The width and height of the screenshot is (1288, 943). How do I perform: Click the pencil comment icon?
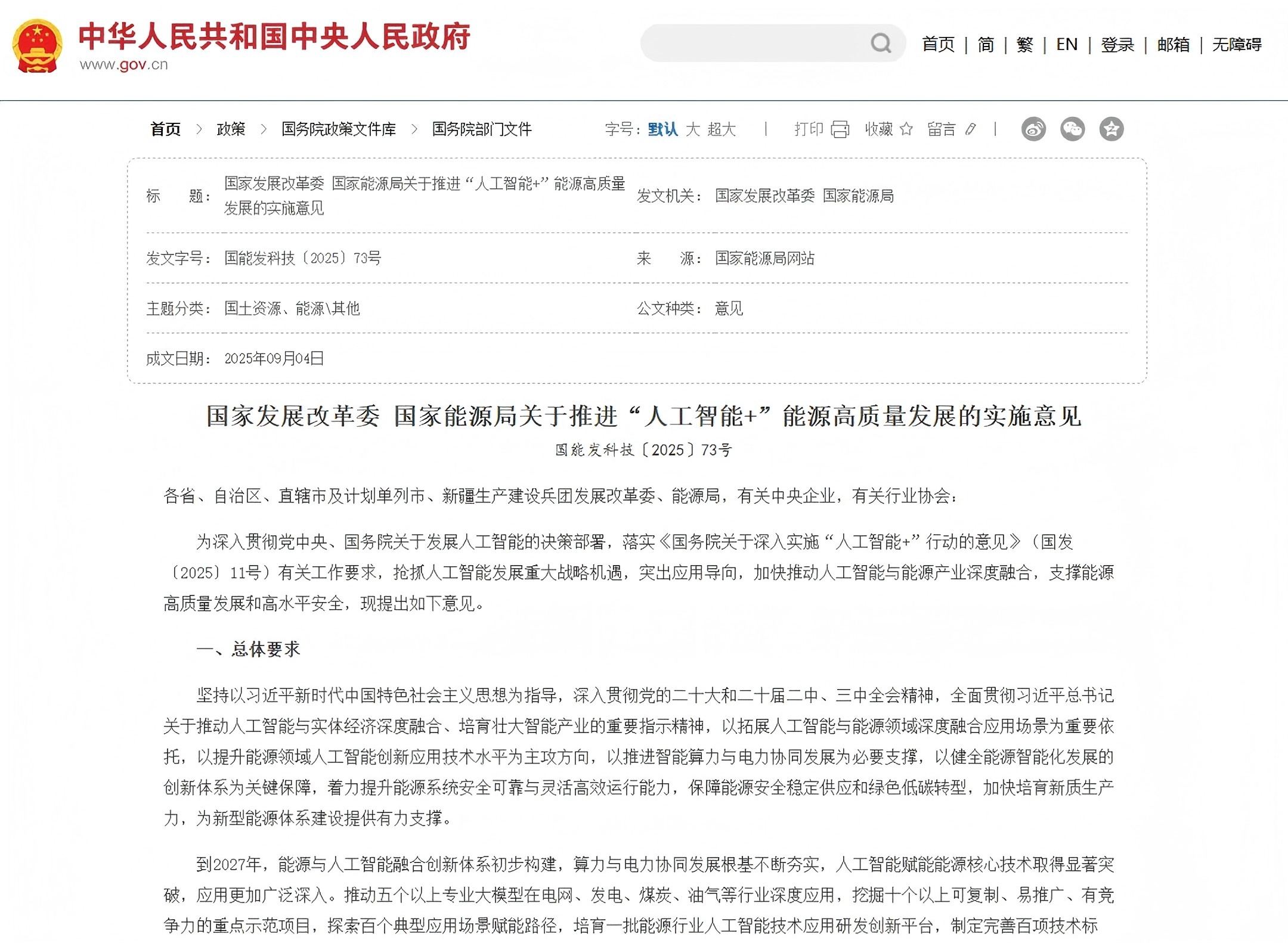click(x=971, y=129)
